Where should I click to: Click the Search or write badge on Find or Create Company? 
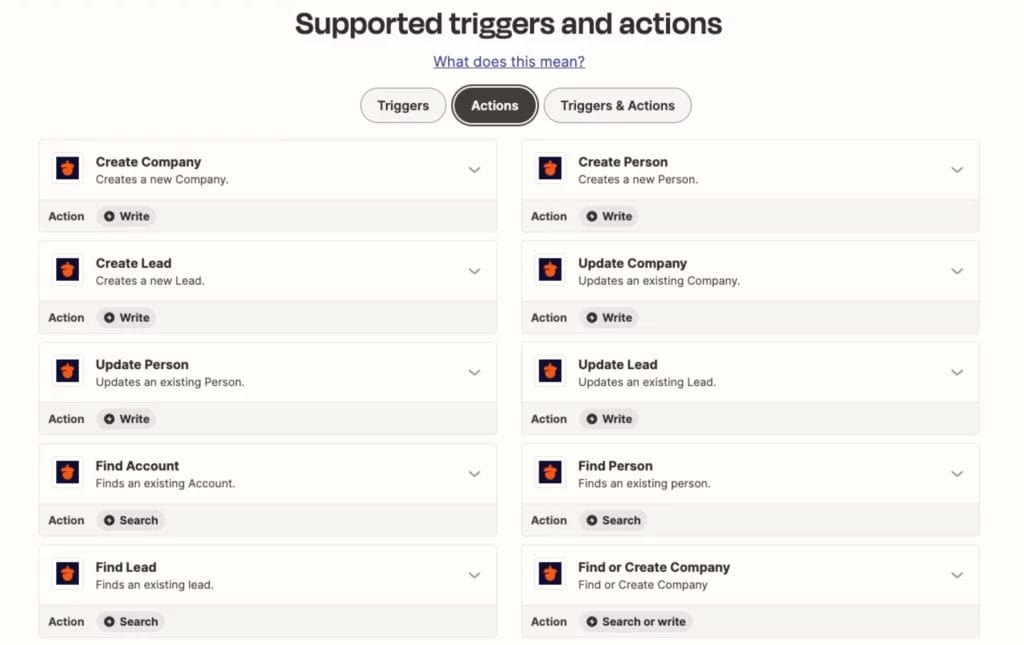tap(636, 621)
